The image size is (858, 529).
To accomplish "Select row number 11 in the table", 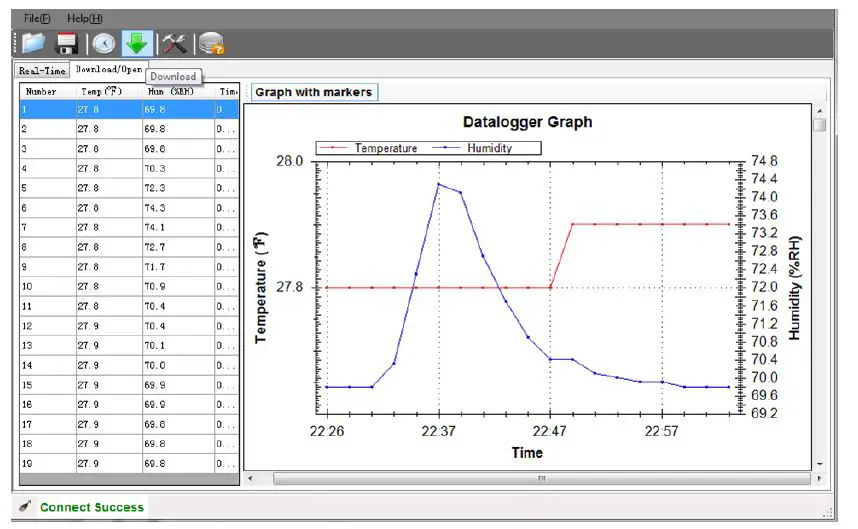I will pos(129,306).
